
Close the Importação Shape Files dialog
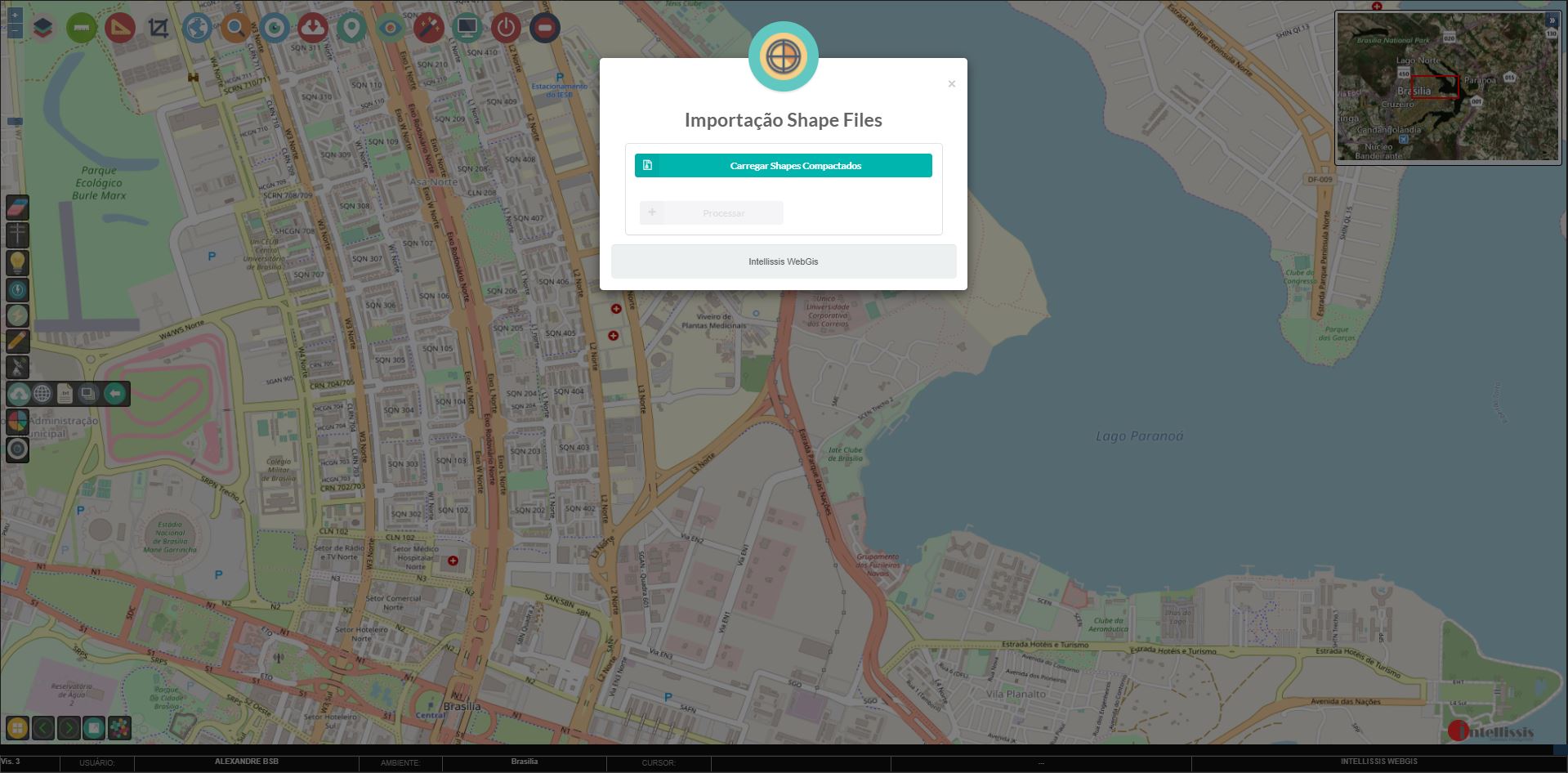pyautogui.click(x=951, y=84)
